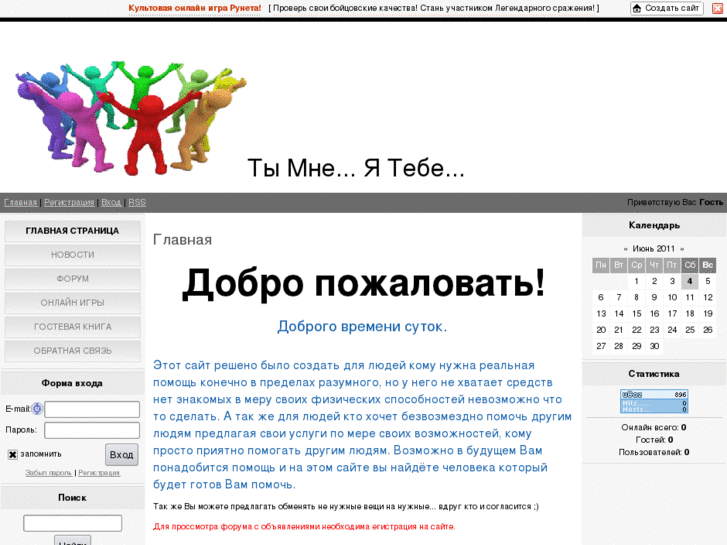Click the Вход login button

tap(121, 455)
